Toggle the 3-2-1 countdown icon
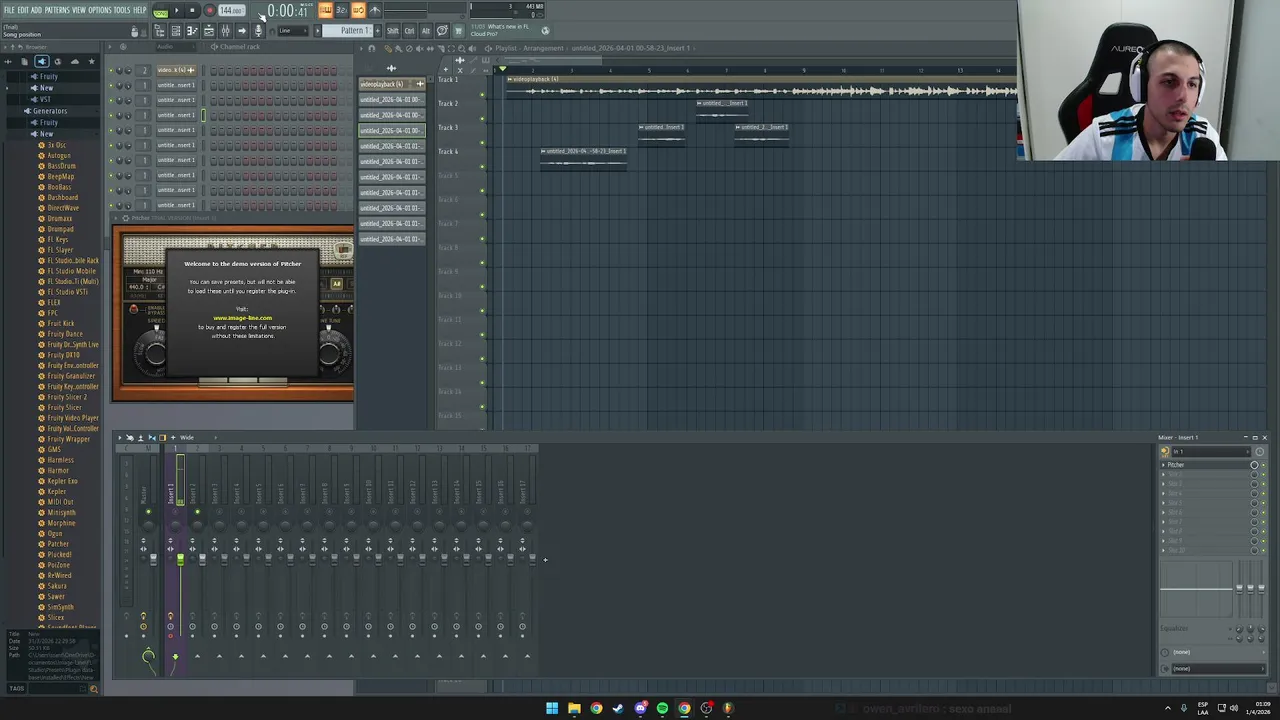 pos(341,10)
